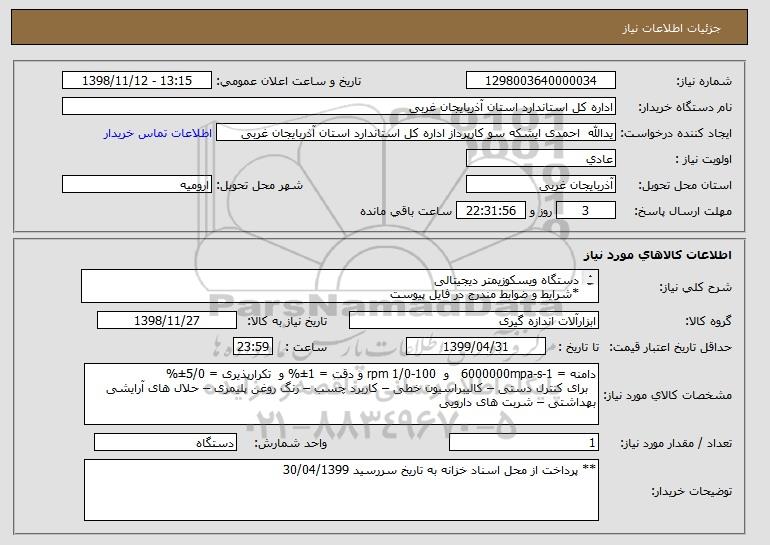This screenshot has height=545, width=770.
Task: Click the delivery province field آذربایجان غربی
Action: point(541,185)
